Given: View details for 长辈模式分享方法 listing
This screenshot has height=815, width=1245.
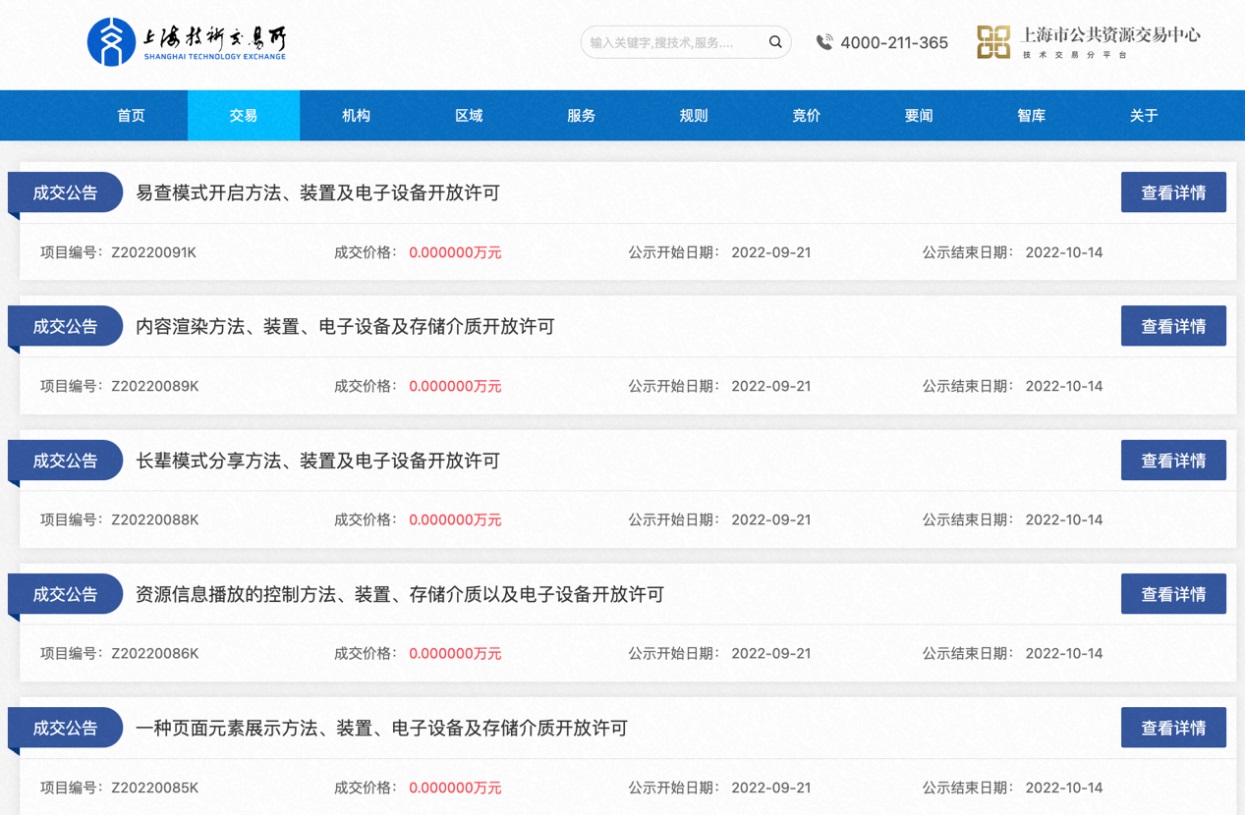Looking at the screenshot, I should tap(1173, 460).
